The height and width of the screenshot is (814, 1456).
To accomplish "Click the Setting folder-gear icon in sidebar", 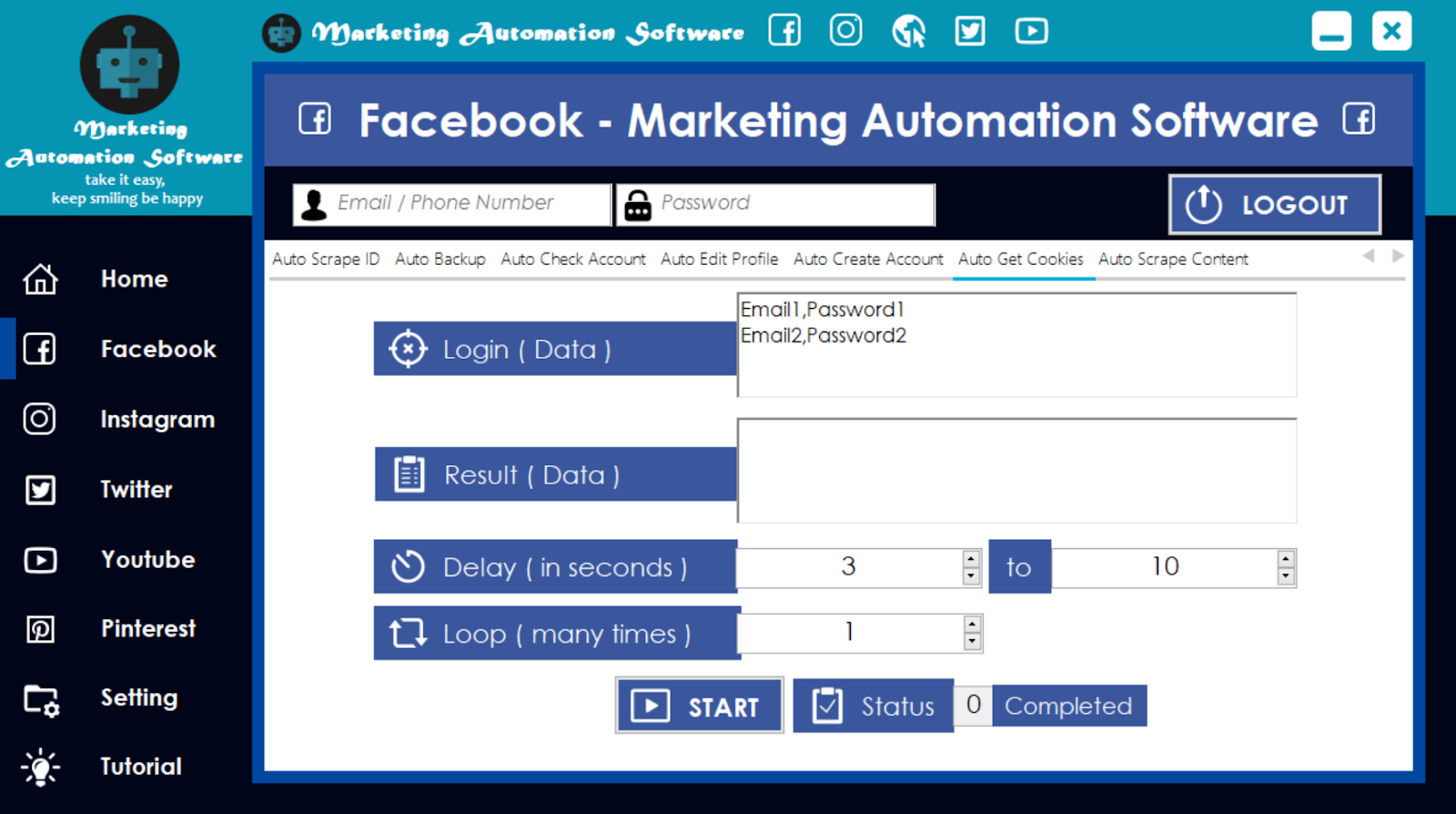I will click(41, 700).
